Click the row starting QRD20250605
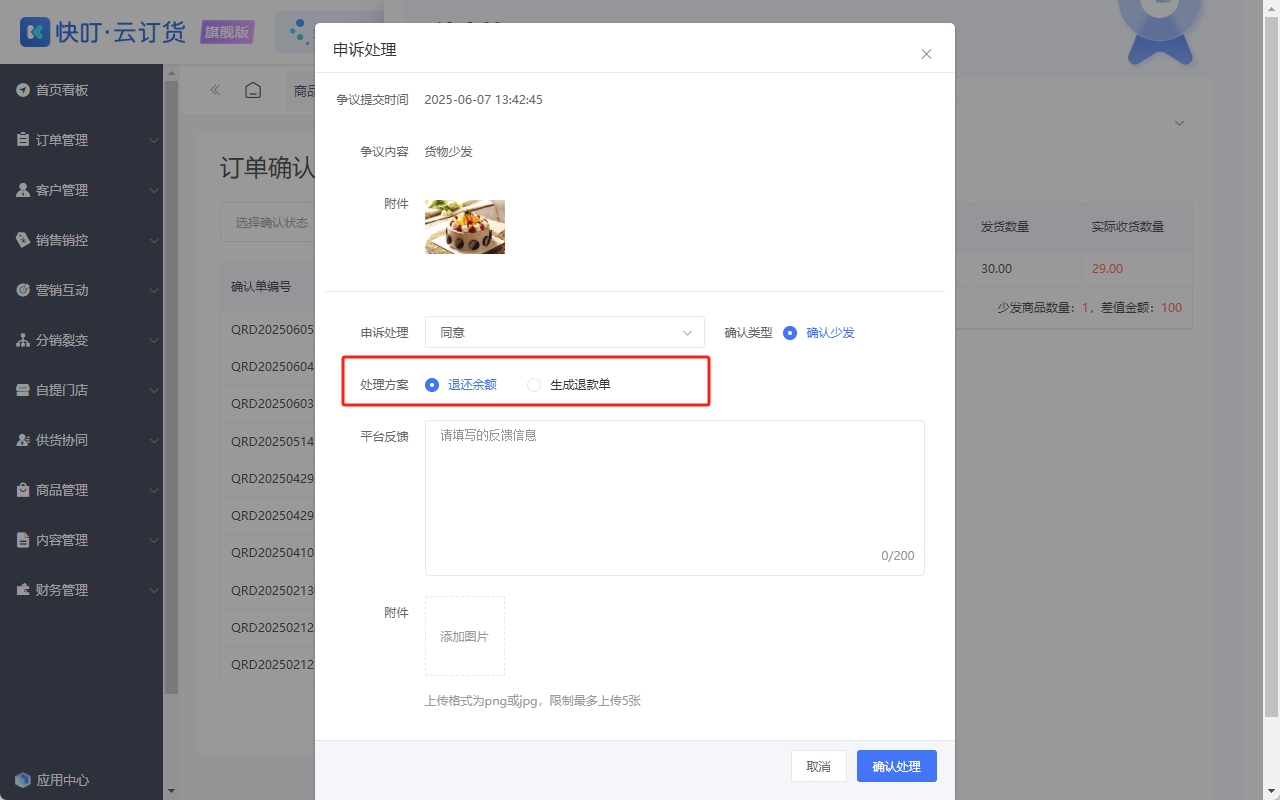Viewport: 1280px width, 800px height. [268, 329]
